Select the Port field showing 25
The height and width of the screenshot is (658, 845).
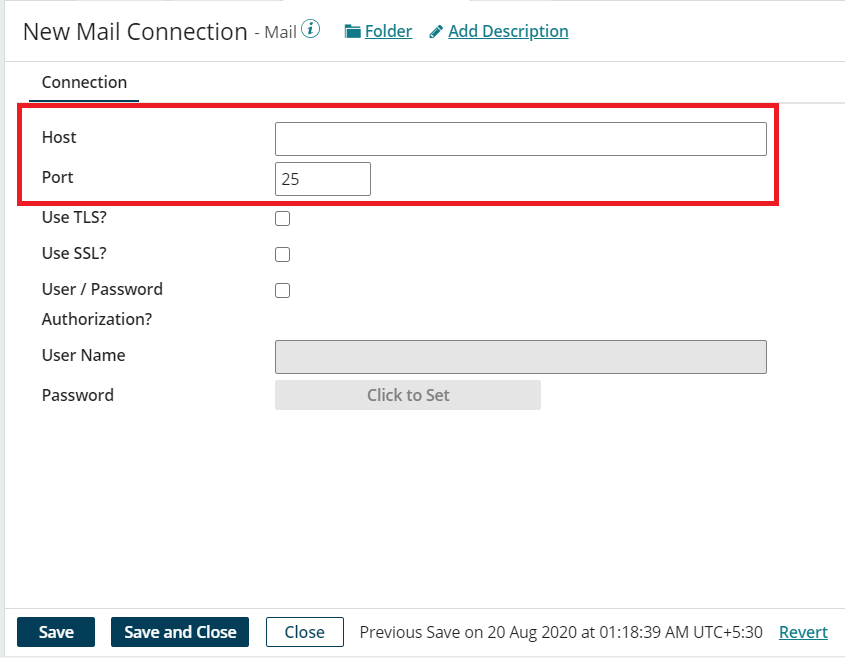323,179
